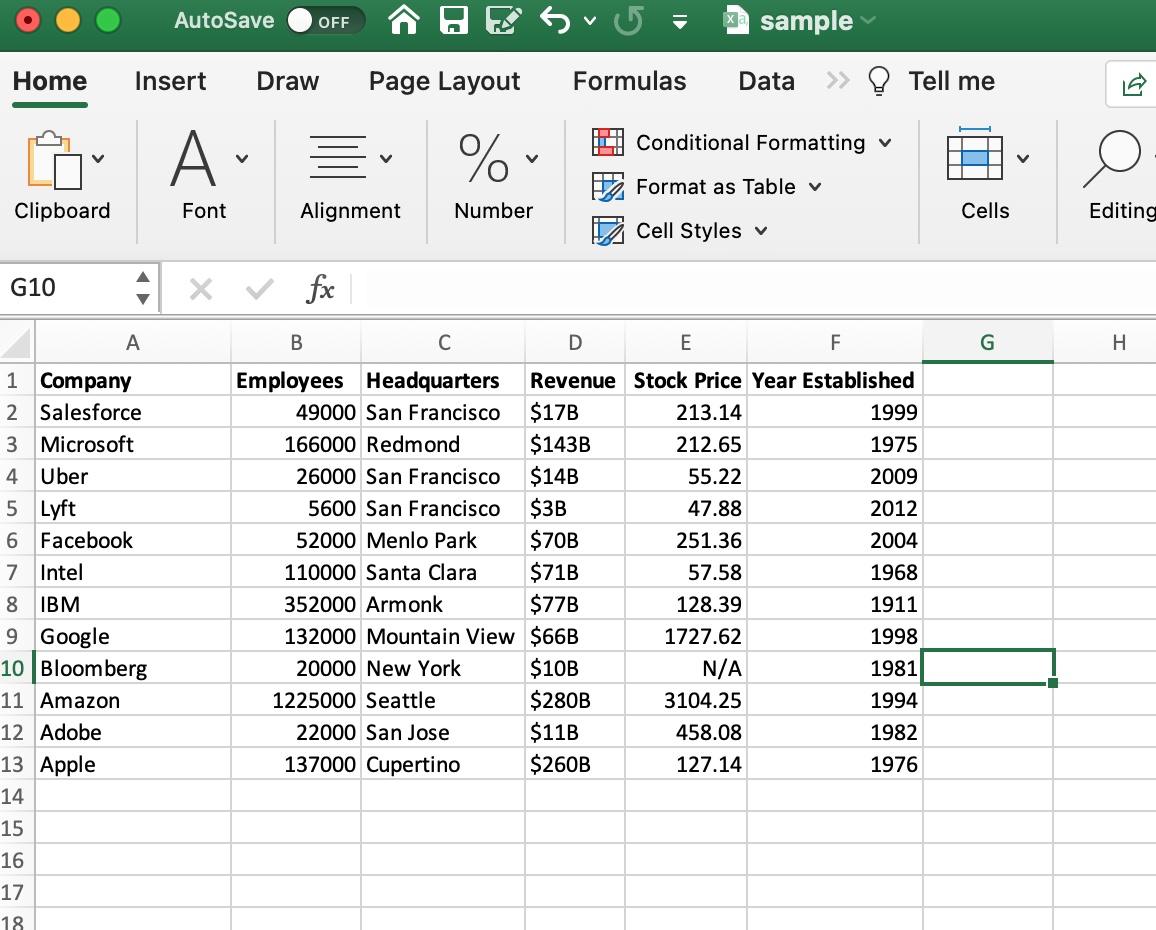Click the Alignment lines icon

(x=338, y=156)
